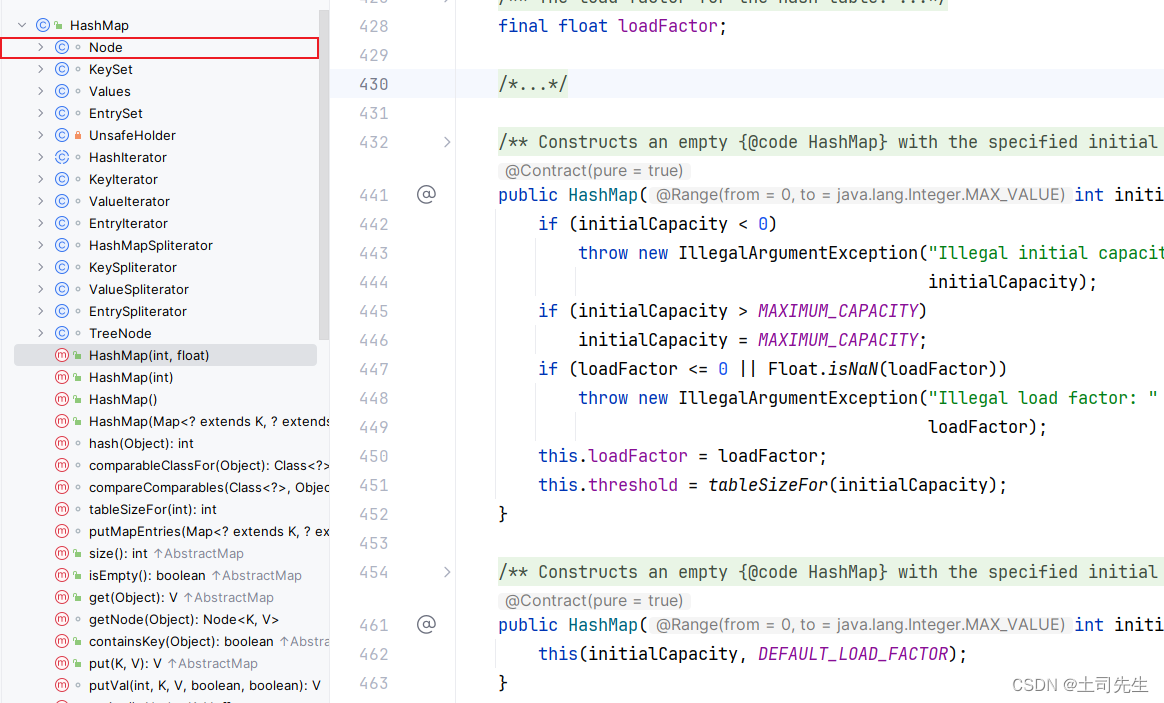
Task: Click the class icon next to ValueIterator
Action: click(62, 201)
